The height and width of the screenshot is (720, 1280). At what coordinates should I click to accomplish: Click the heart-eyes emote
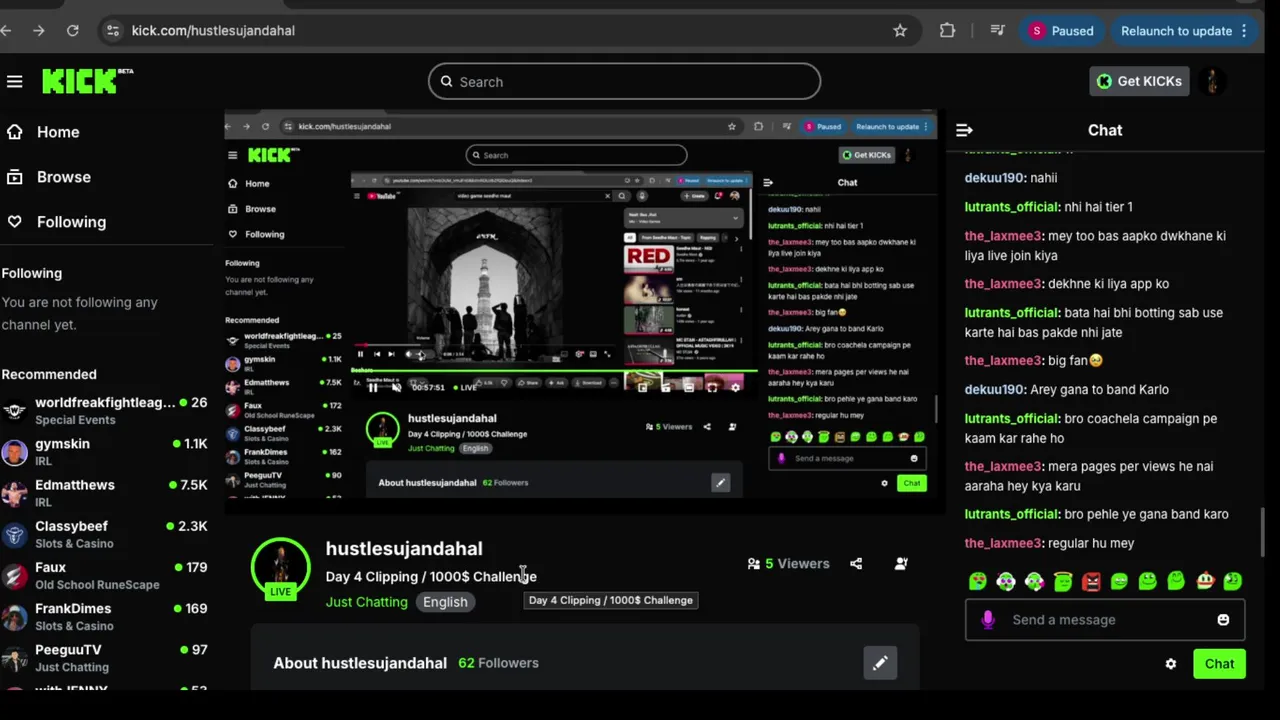pyautogui.click(x=978, y=581)
